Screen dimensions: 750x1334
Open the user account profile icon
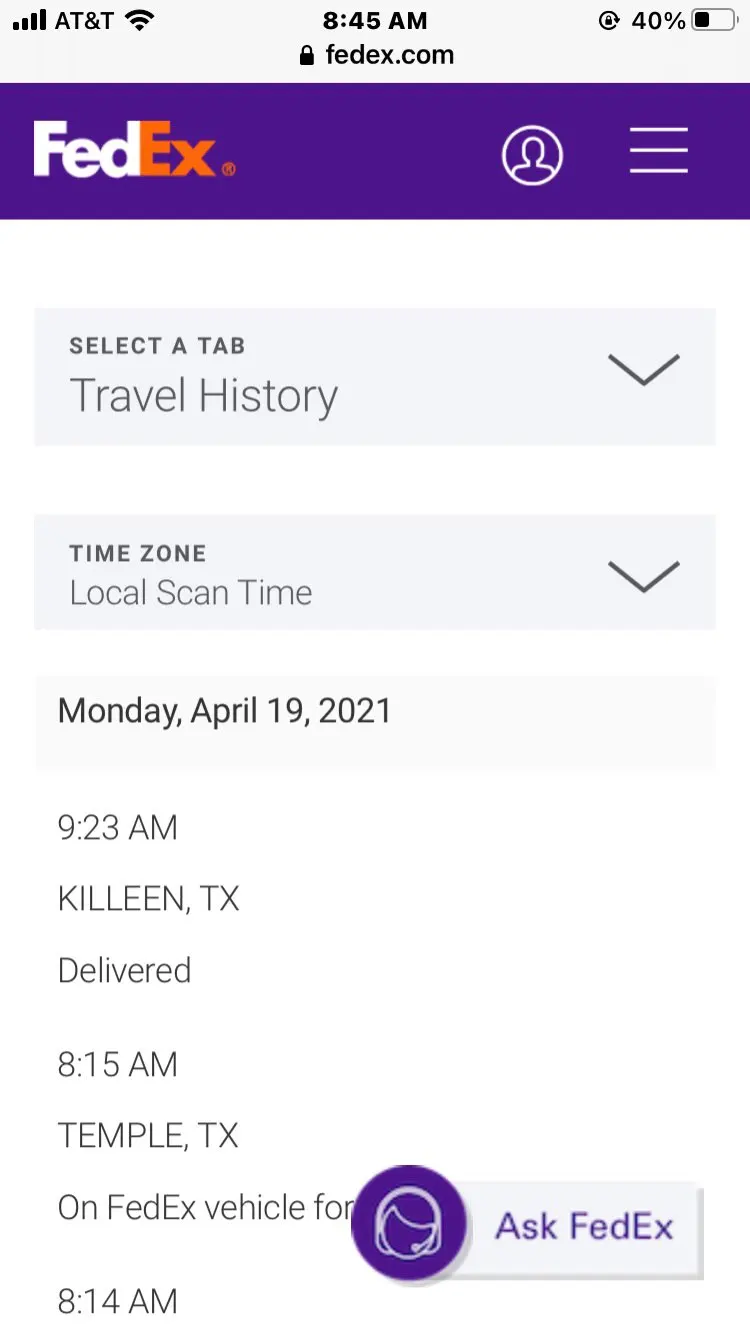[532, 154]
